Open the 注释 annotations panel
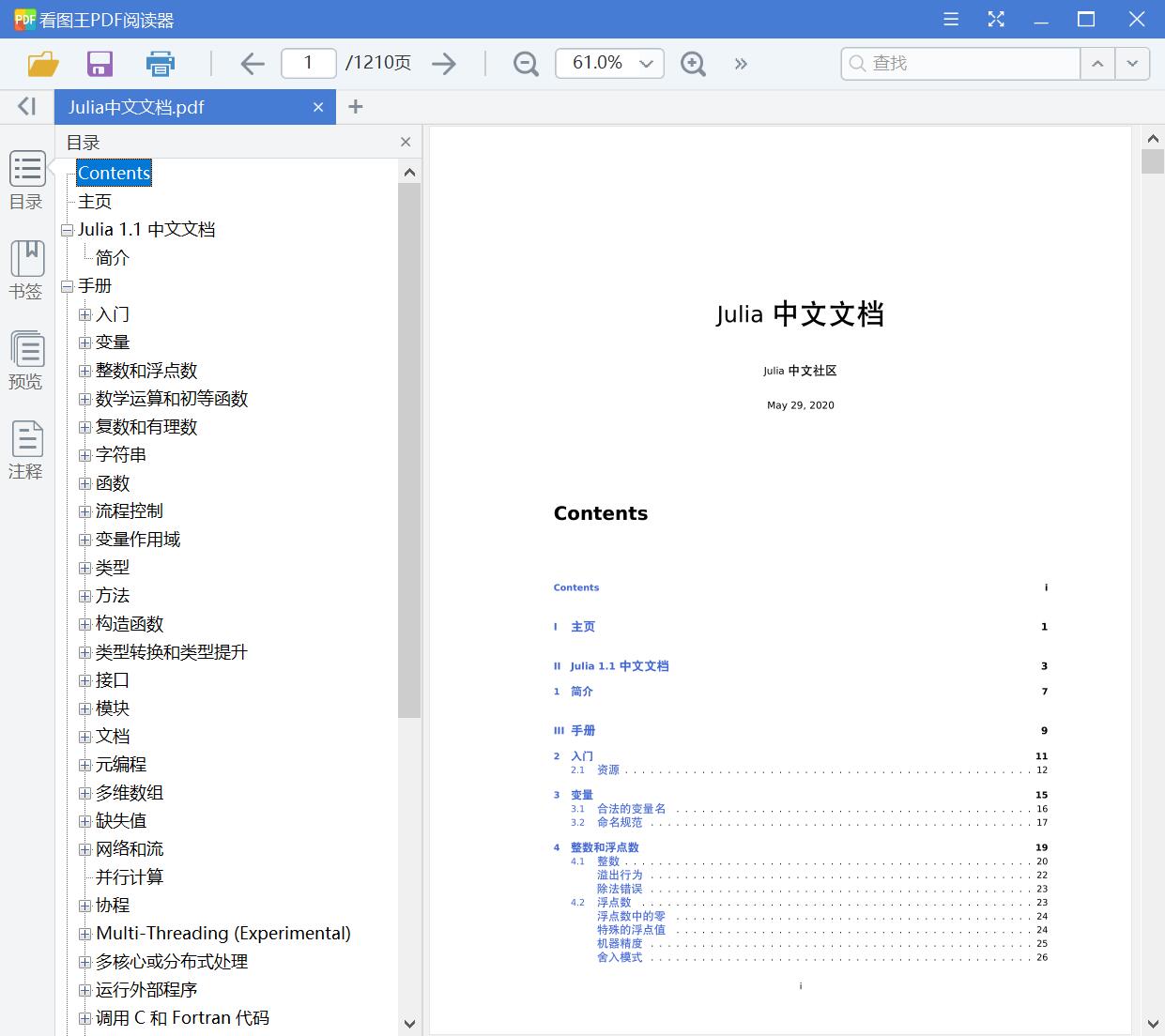1165x1036 pixels. coord(27,450)
